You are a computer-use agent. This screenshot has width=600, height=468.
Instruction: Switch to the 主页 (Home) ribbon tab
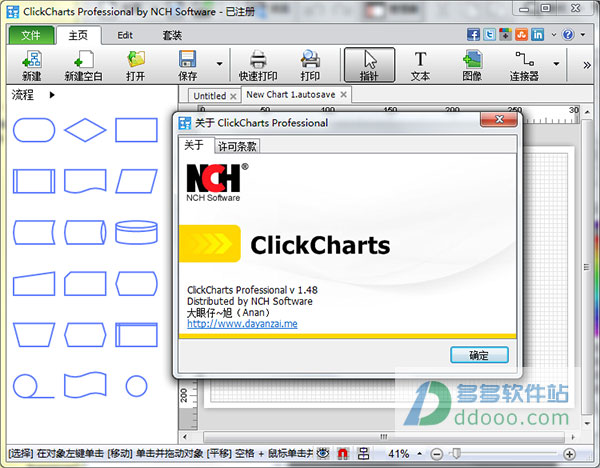point(78,35)
